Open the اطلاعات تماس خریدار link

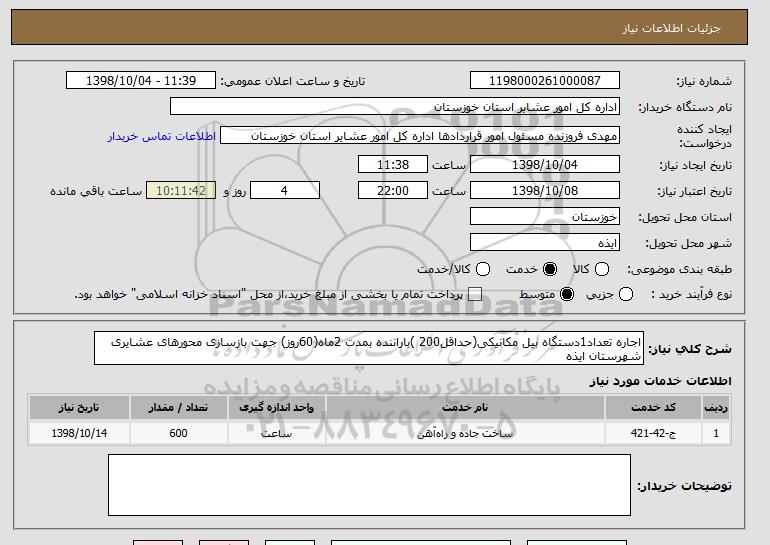[x=162, y=136]
